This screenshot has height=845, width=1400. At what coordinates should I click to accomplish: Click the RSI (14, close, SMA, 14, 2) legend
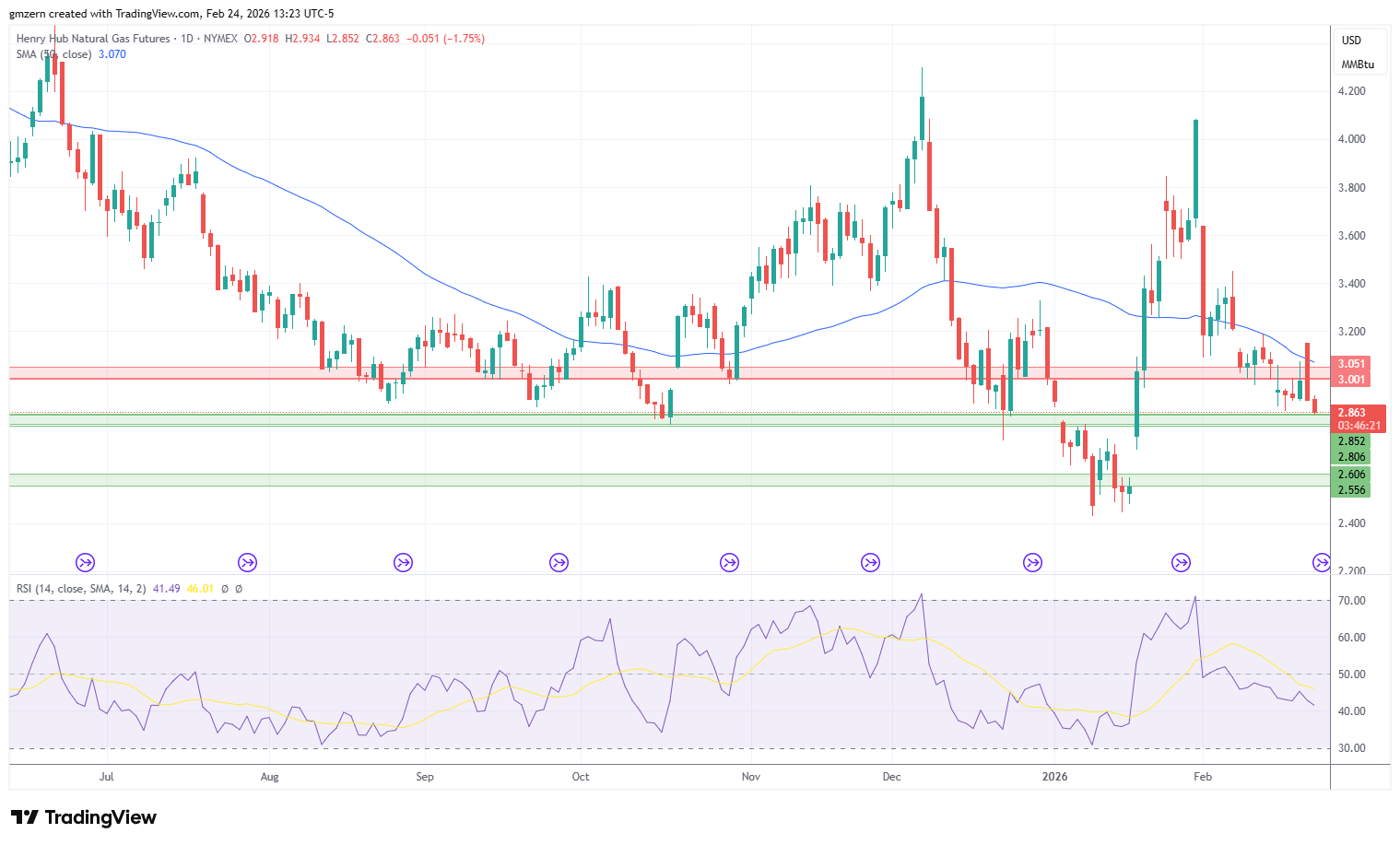coord(81,589)
